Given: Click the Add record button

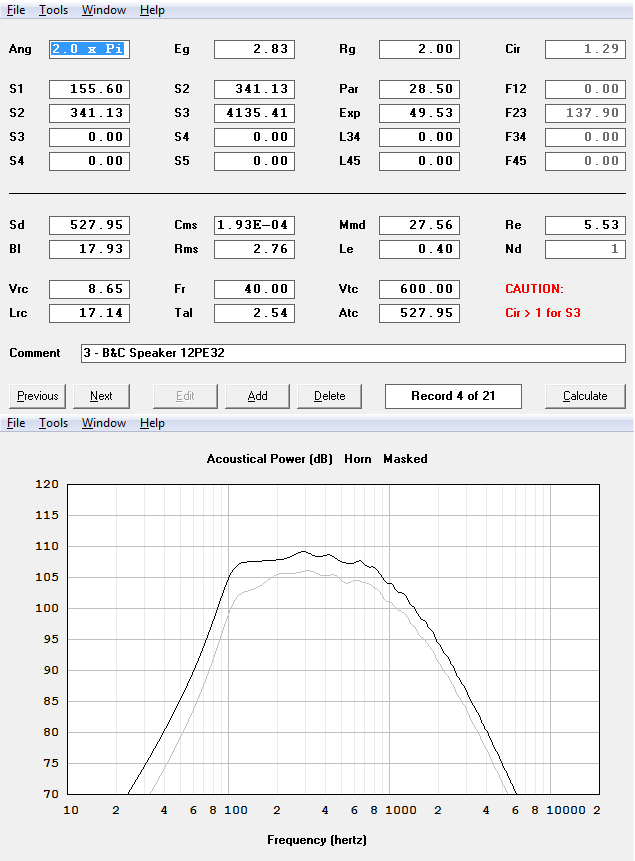Looking at the screenshot, I should pos(257,396).
